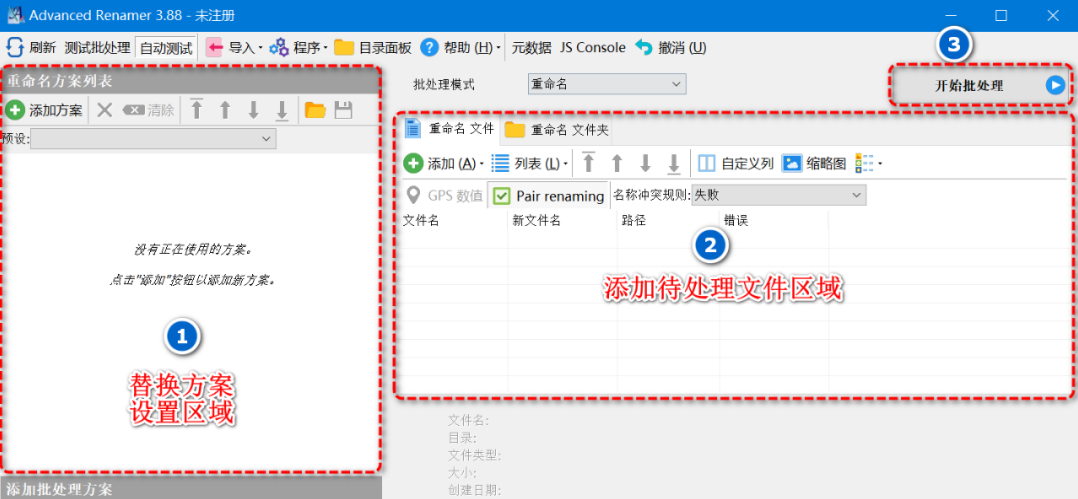Open the 导入 import menu
Screen dimensions: 1078x499
(234, 47)
